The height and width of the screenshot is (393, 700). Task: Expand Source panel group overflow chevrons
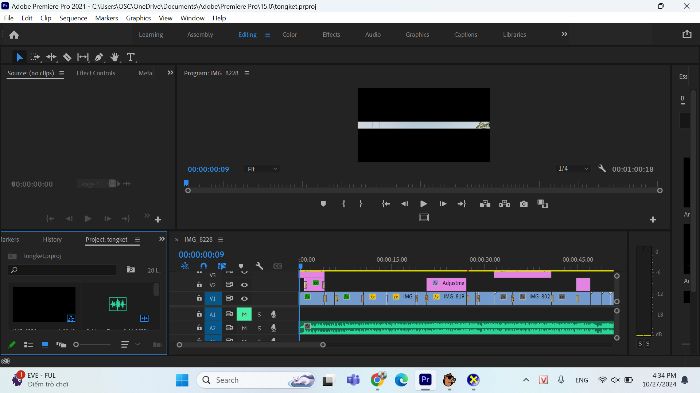pos(170,72)
